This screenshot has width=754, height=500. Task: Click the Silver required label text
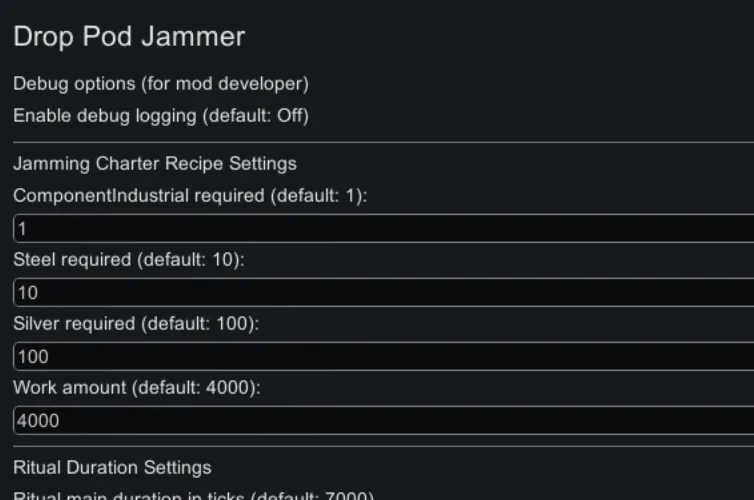tap(74, 324)
